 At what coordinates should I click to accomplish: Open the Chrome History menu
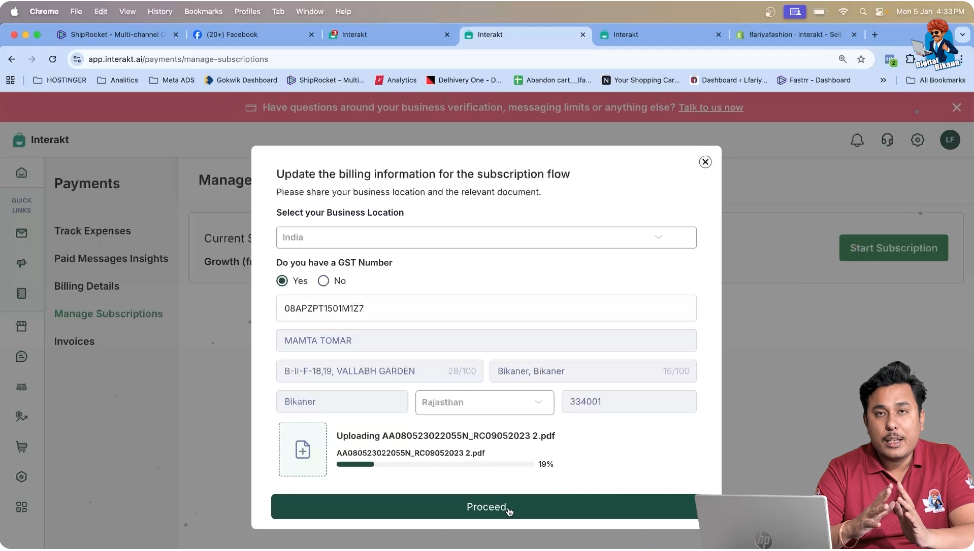click(160, 11)
